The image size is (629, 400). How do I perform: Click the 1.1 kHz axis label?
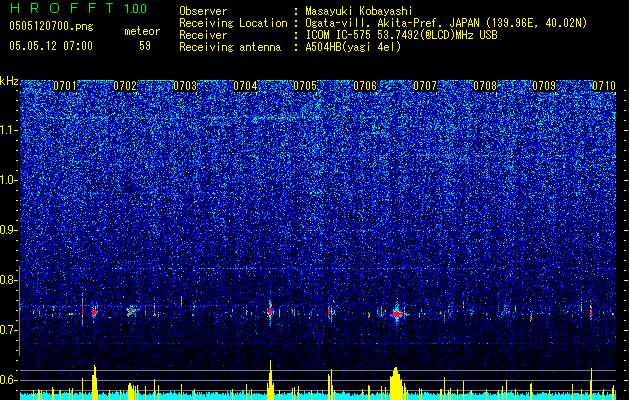click(x=8, y=130)
